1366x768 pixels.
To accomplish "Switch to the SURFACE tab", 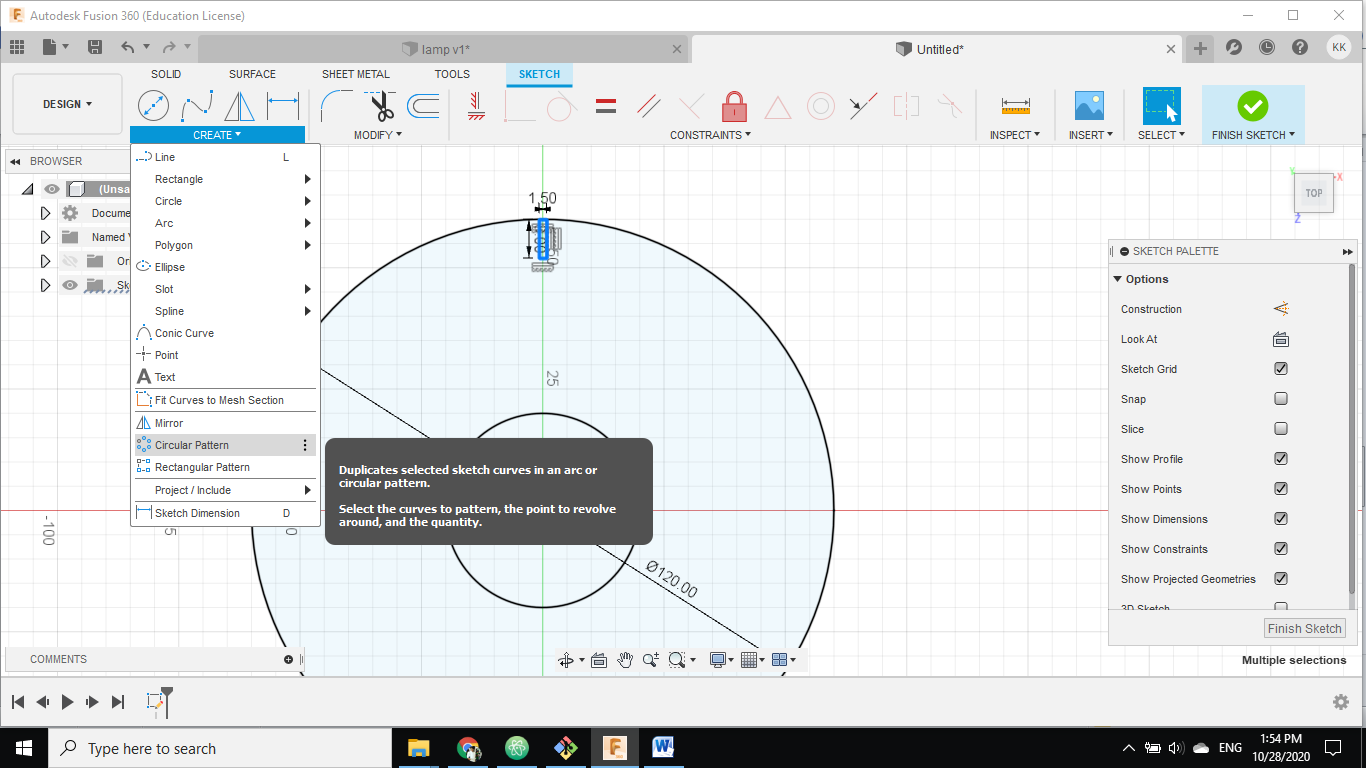I will pos(252,74).
